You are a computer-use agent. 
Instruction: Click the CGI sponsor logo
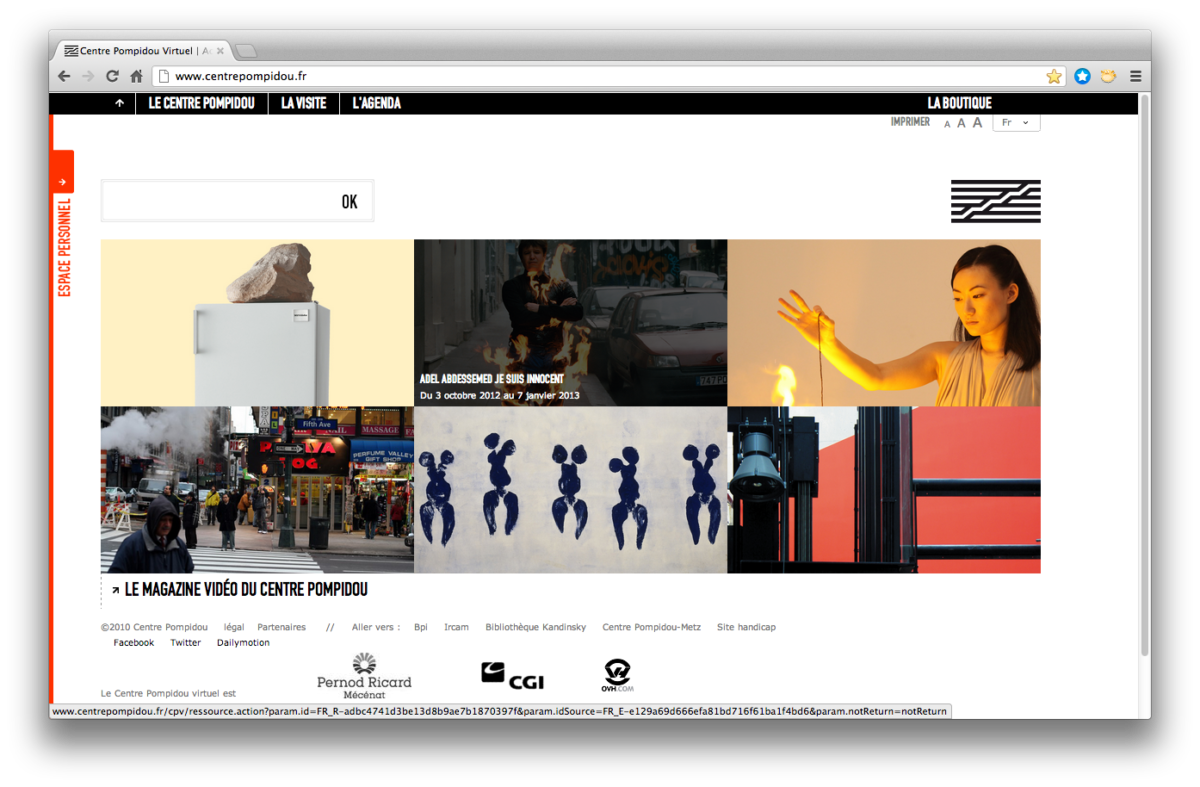[x=512, y=676]
